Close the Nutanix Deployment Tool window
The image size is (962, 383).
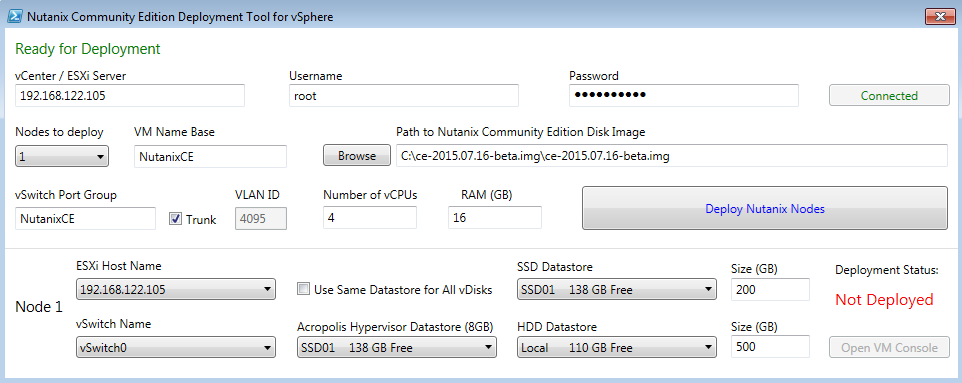pyautogui.click(x=939, y=17)
